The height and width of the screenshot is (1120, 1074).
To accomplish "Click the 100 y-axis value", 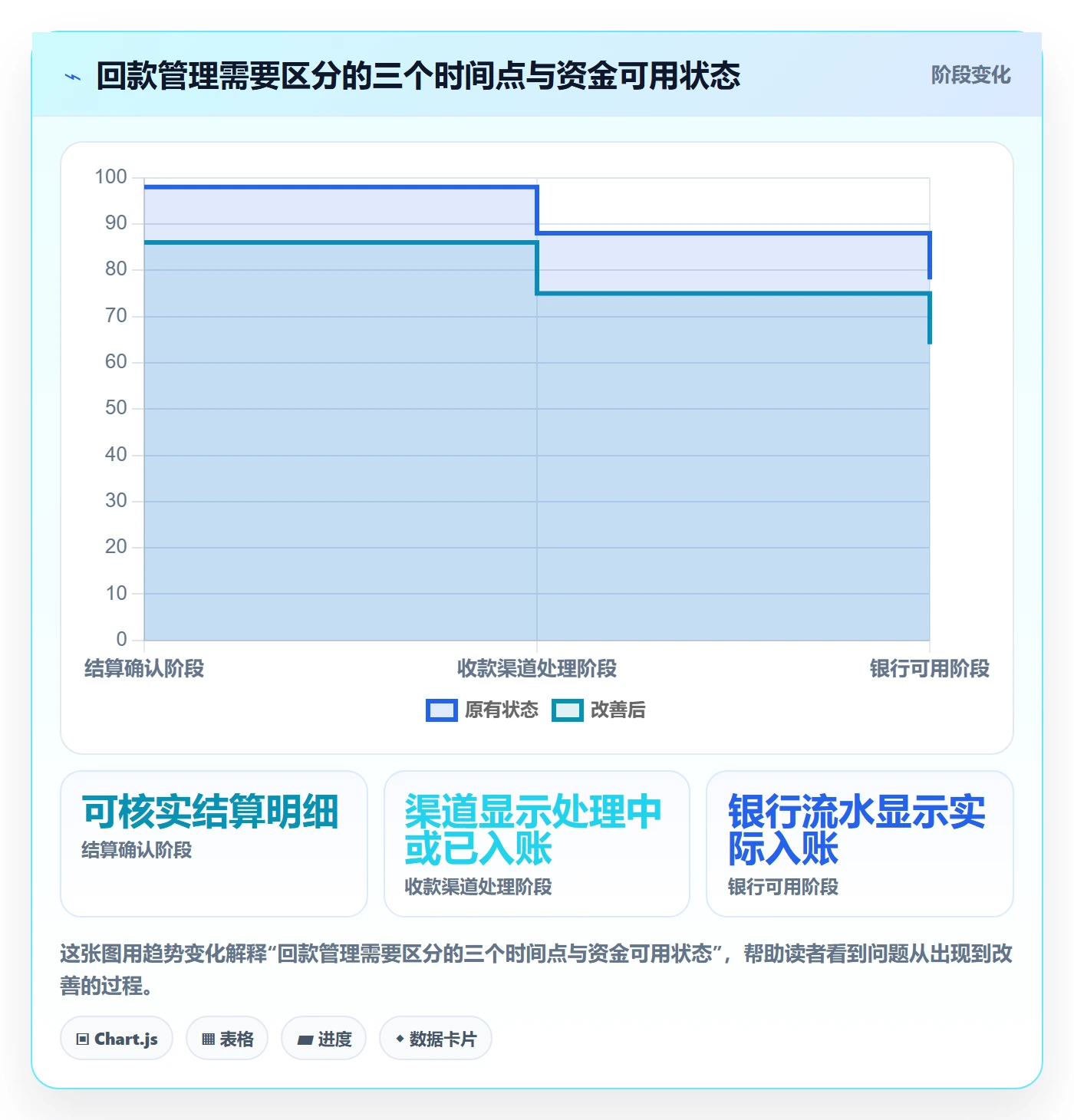I will tap(111, 177).
